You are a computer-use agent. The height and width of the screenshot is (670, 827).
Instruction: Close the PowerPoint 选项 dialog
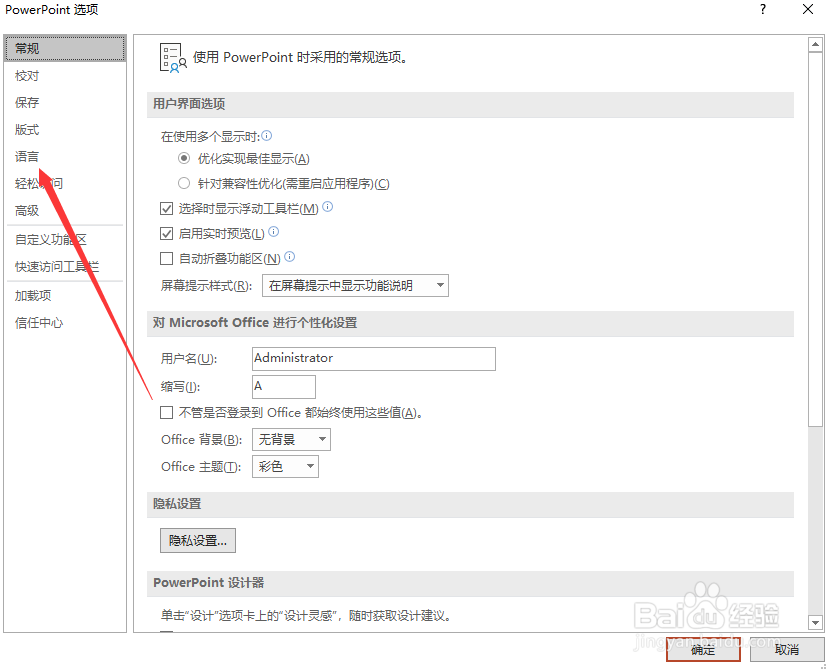coord(807,9)
